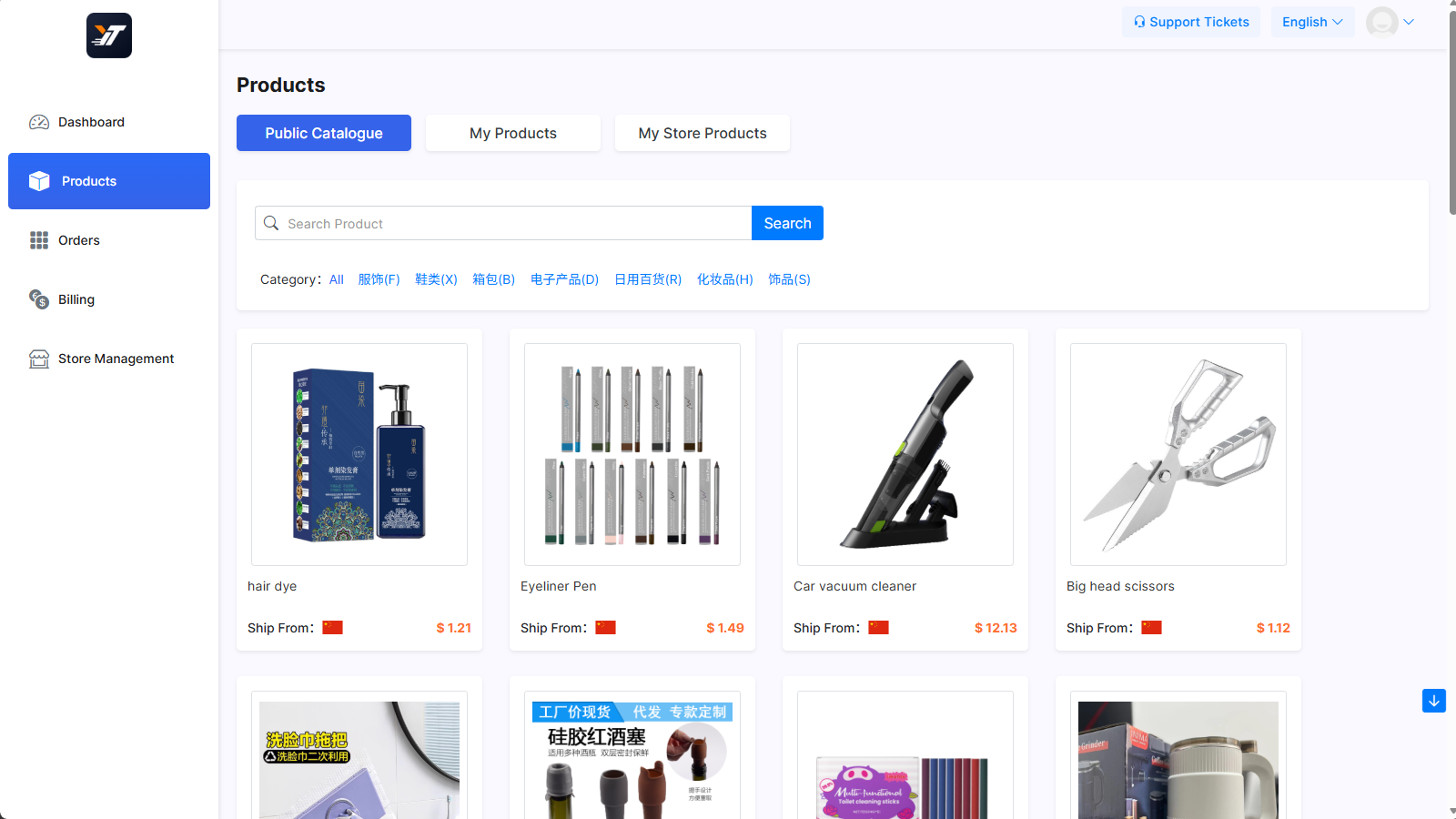
Task: Focus the Search Product input field
Action: coord(503,223)
